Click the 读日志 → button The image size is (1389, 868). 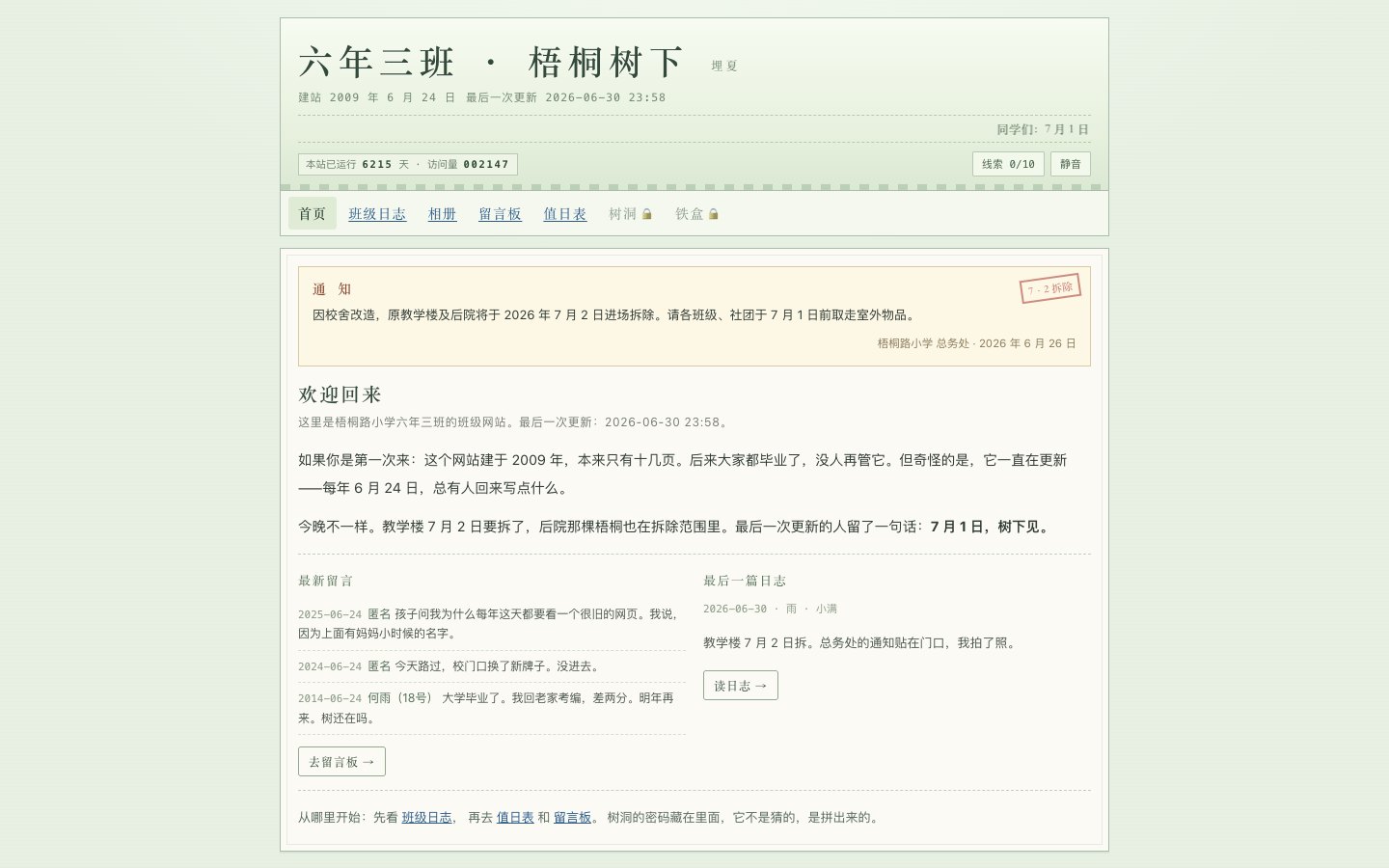(741, 686)
